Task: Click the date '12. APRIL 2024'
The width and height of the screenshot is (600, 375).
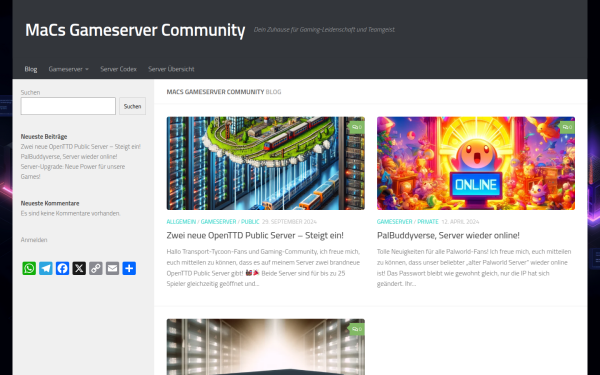Action: 460,222
